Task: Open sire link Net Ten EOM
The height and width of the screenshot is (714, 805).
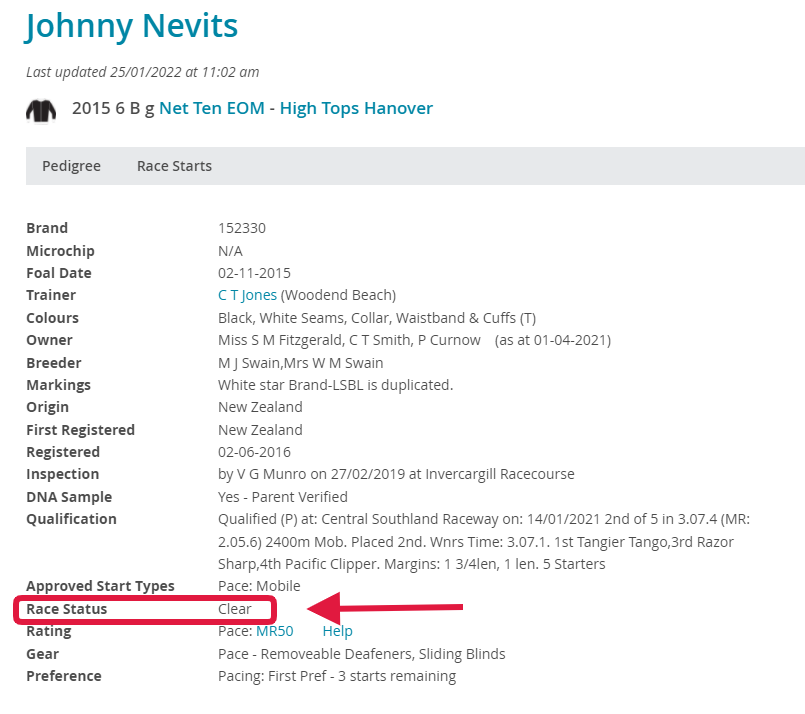Action: [x=212, y=108]
